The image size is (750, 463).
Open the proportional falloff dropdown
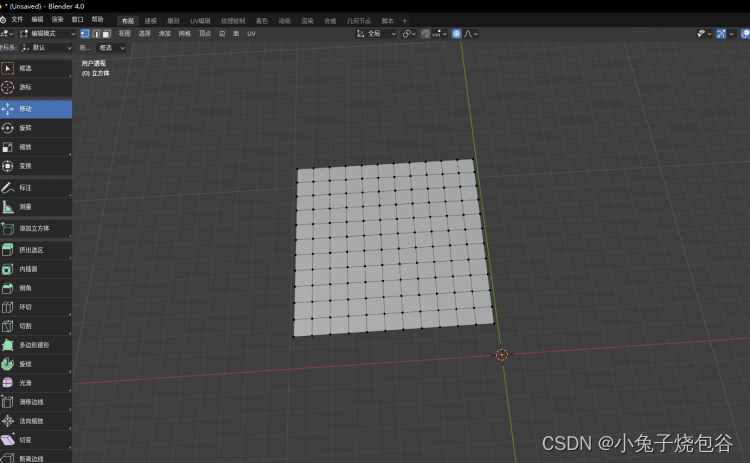(x=471, y=33)
